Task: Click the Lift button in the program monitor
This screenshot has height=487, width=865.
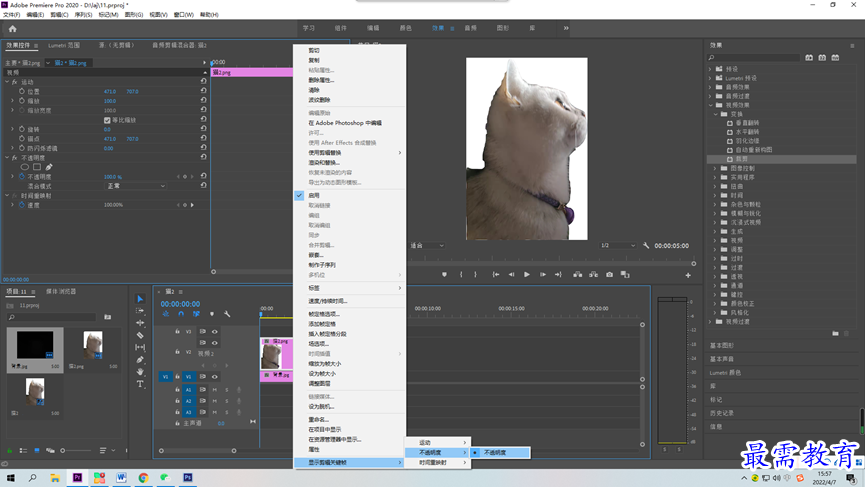Action: point(578,275)
